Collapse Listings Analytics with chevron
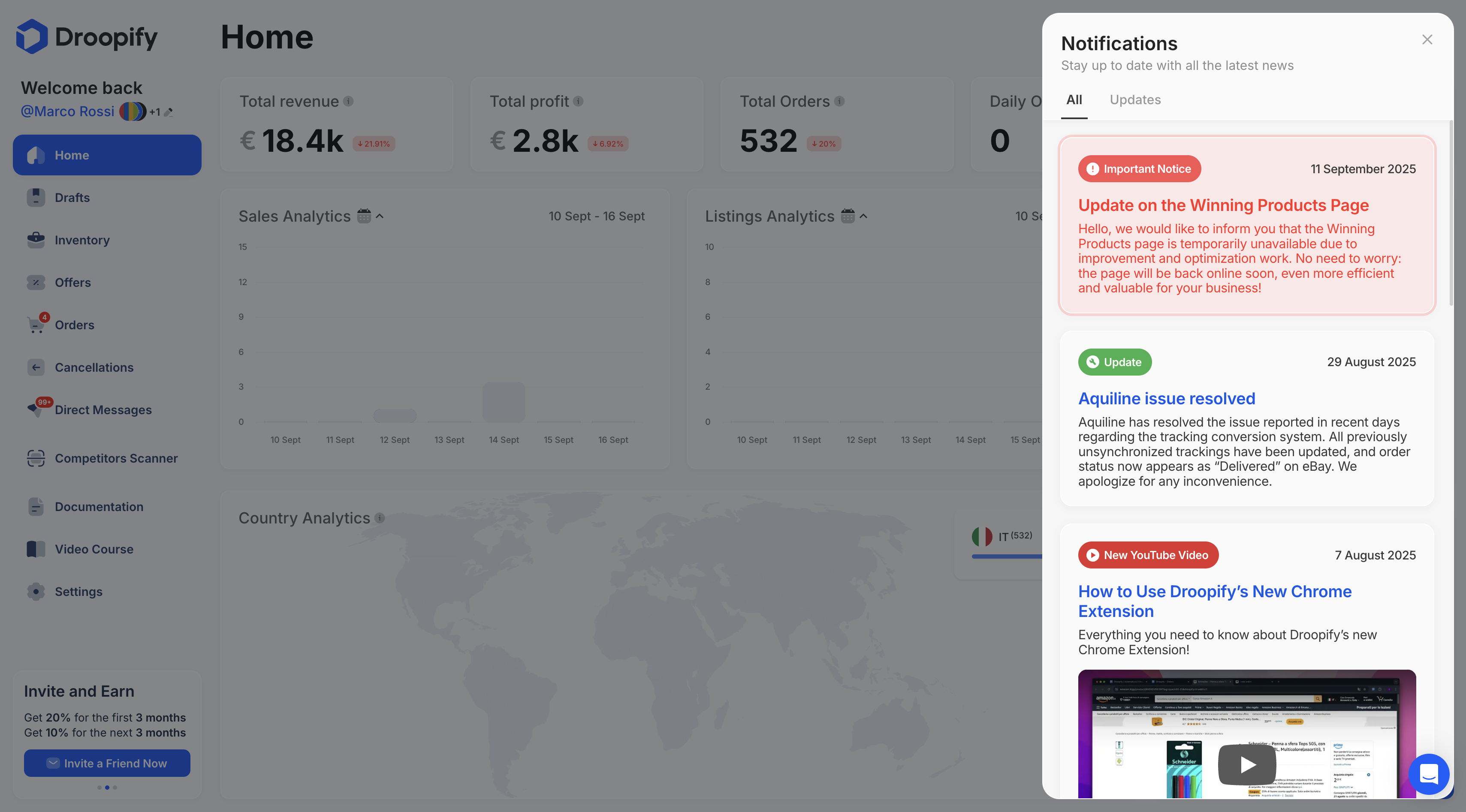This screenshot has height=812, width=1466. click(864, 216)
